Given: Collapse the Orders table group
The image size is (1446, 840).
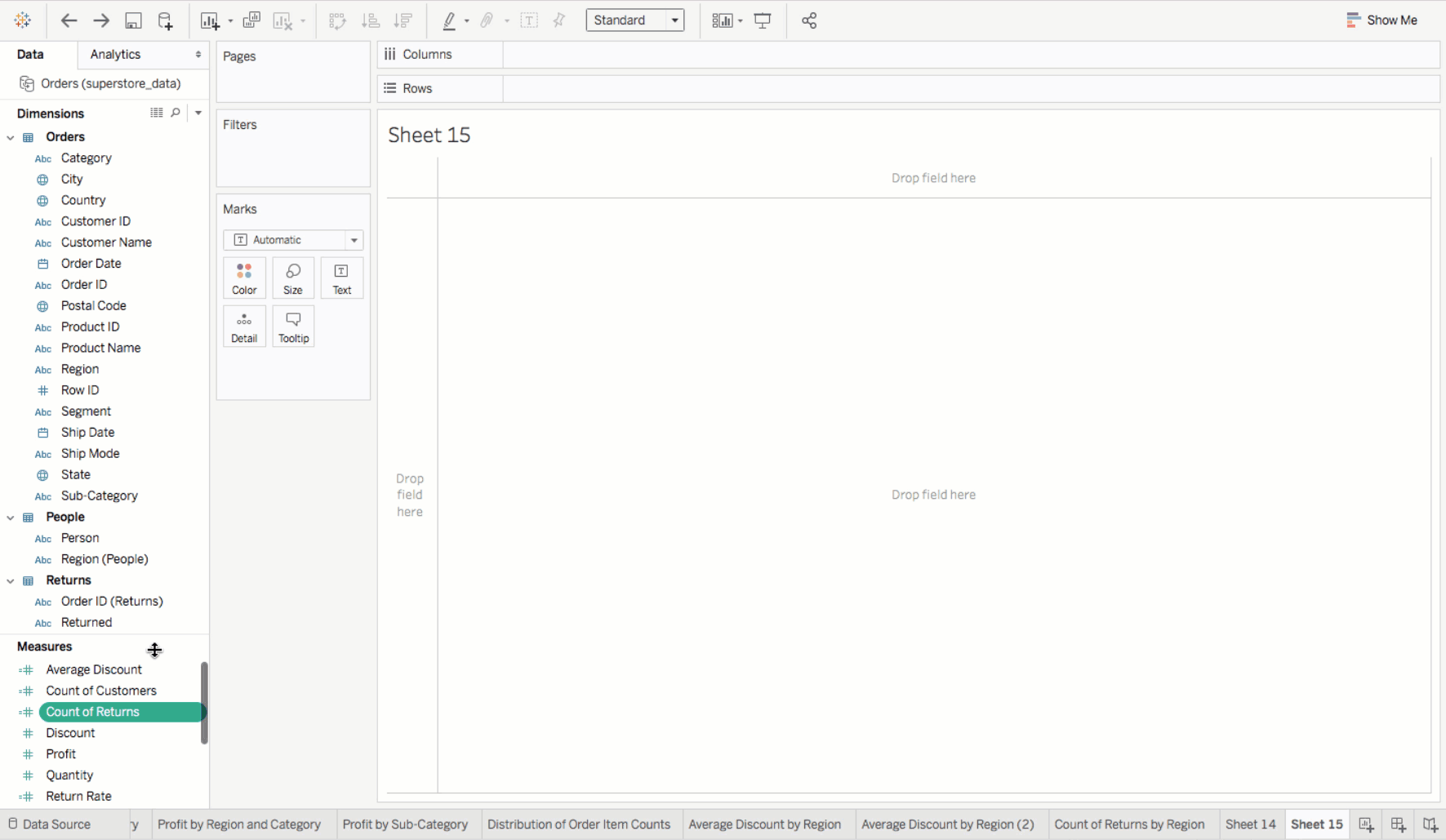Looking at the screenshot, I should tap(11, 137).
